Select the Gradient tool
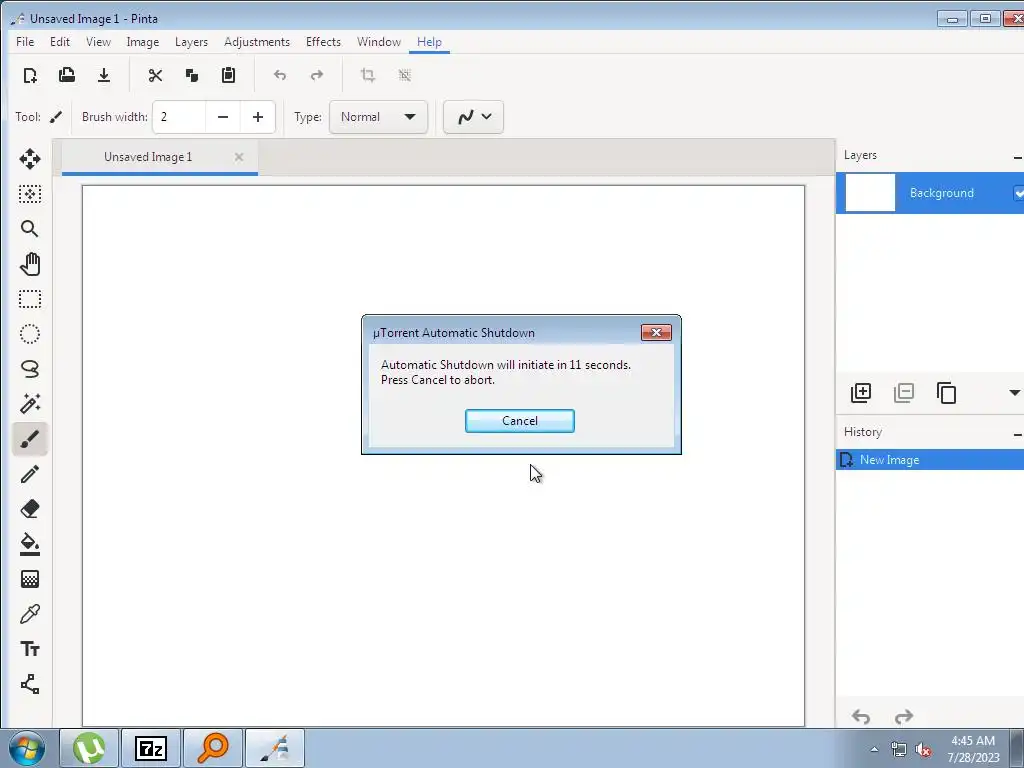This screenshot has width=1024, height=768. (30, 579)
